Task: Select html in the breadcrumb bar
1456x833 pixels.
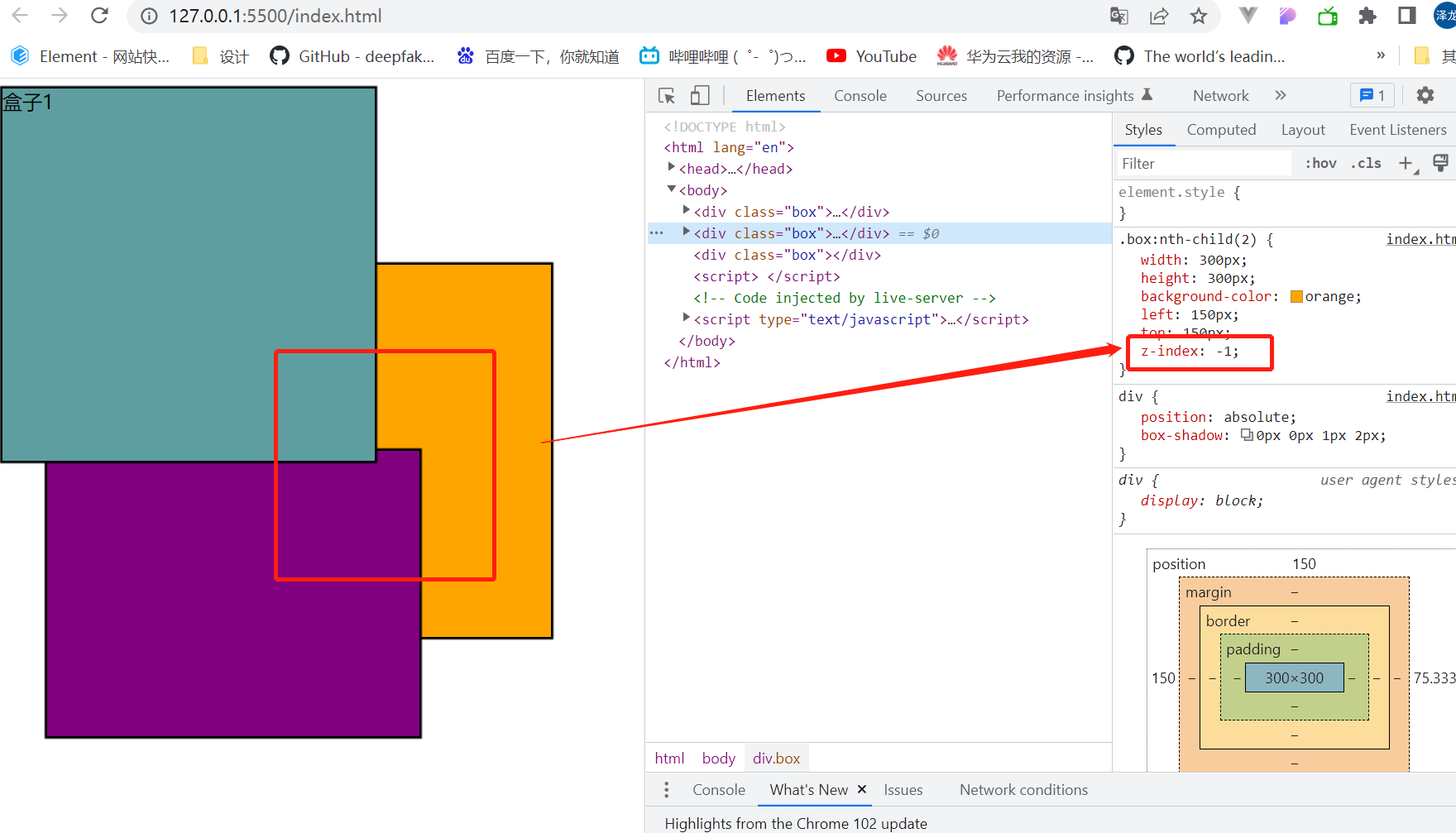Action: pyautogui.click(x=669, y=759)
